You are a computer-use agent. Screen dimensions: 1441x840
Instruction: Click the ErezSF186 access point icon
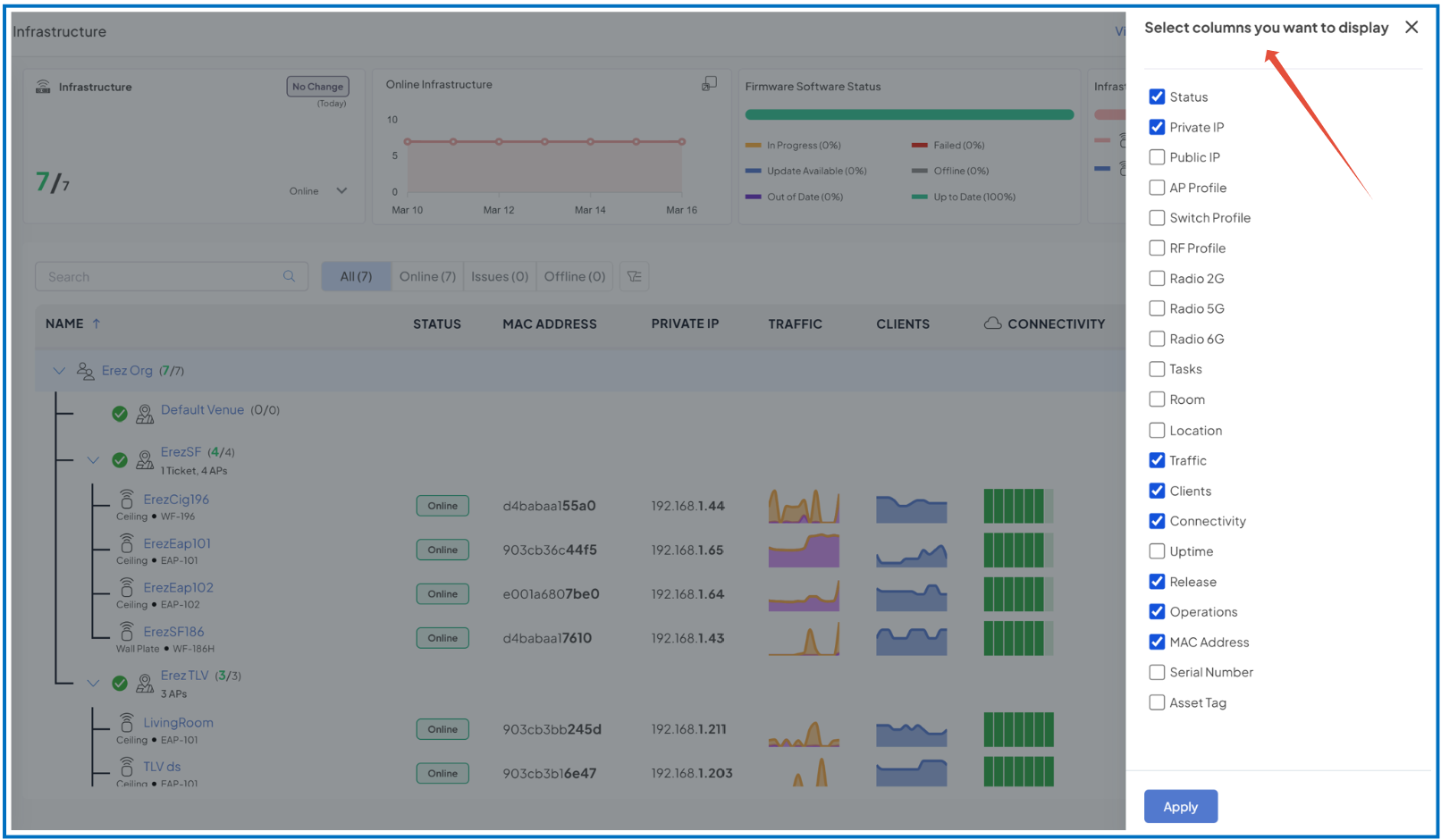pos(127,630)
